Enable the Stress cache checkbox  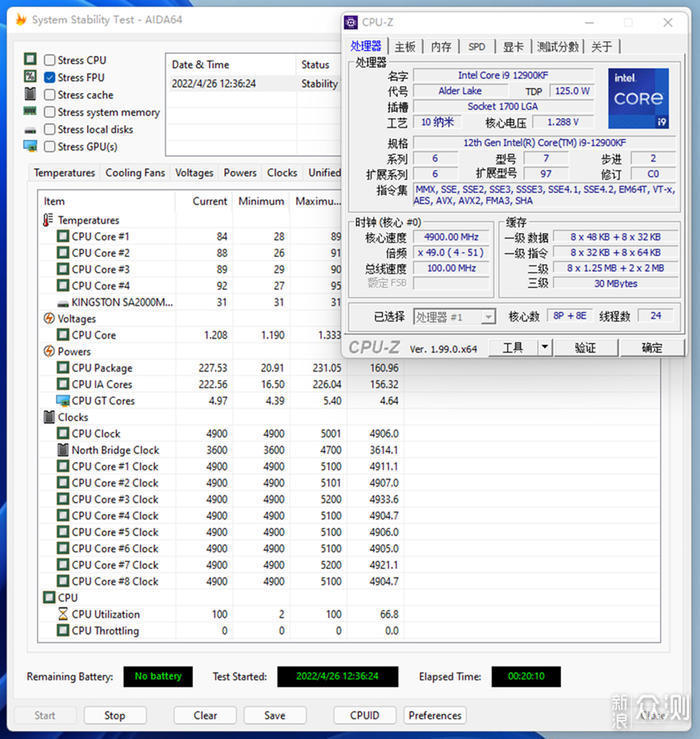[49, 95]
